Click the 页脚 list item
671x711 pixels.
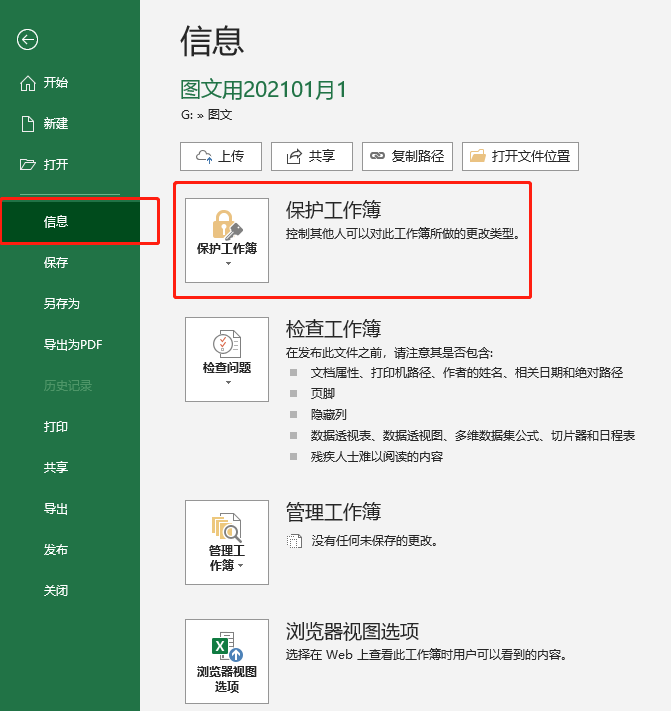(x=323, y=394)
